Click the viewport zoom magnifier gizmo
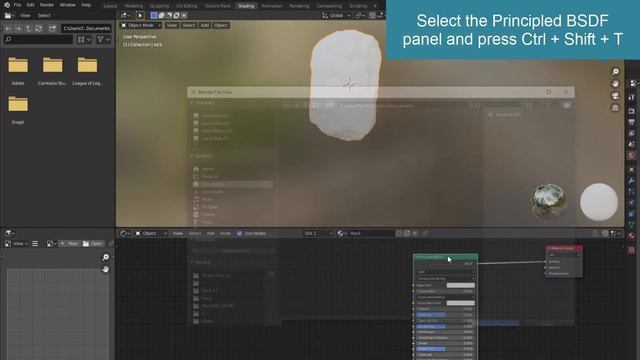The width and height of the screenshot is (640, 360). coord(615,72)
